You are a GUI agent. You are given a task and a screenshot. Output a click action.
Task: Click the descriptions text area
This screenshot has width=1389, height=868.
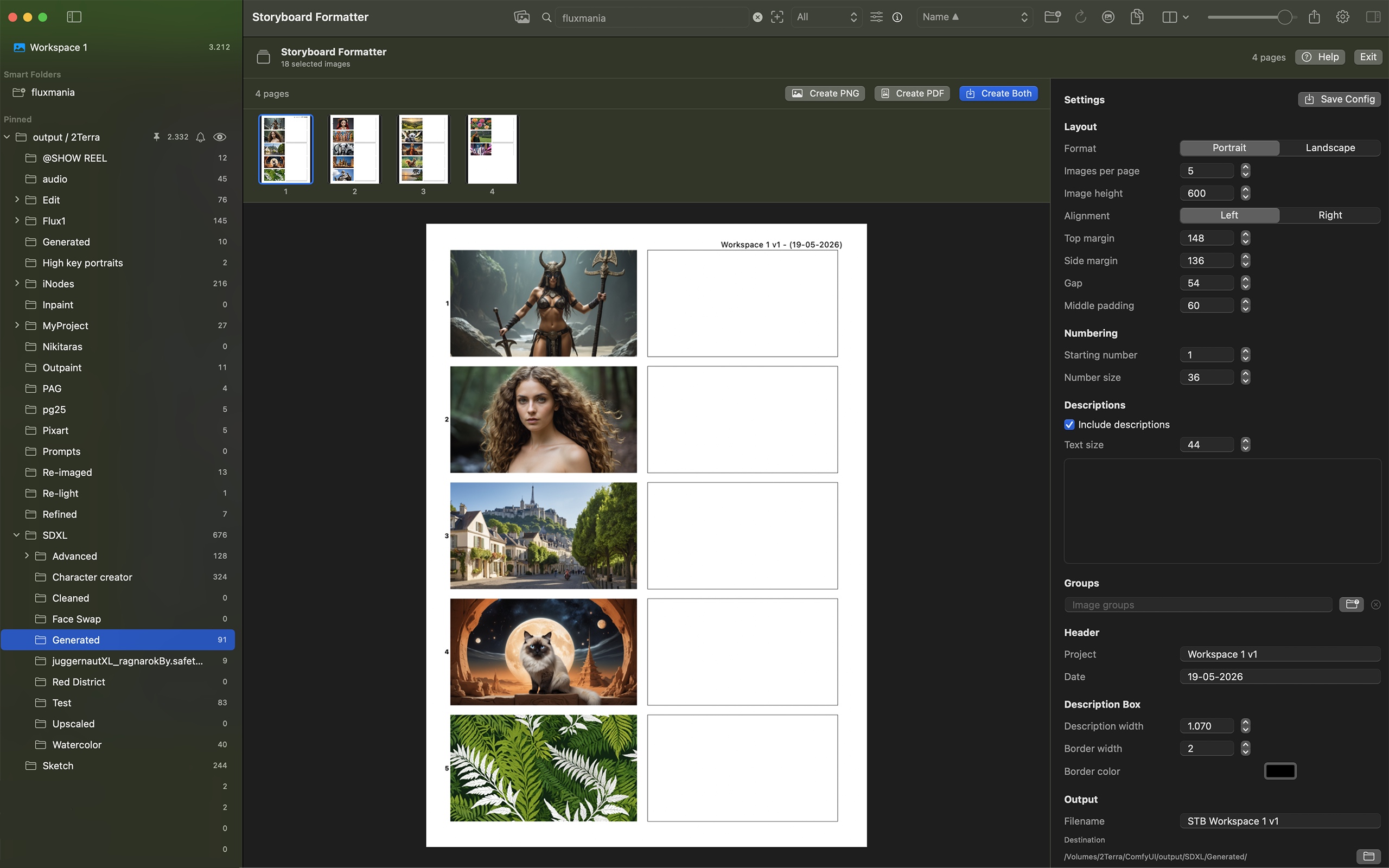1222,511
